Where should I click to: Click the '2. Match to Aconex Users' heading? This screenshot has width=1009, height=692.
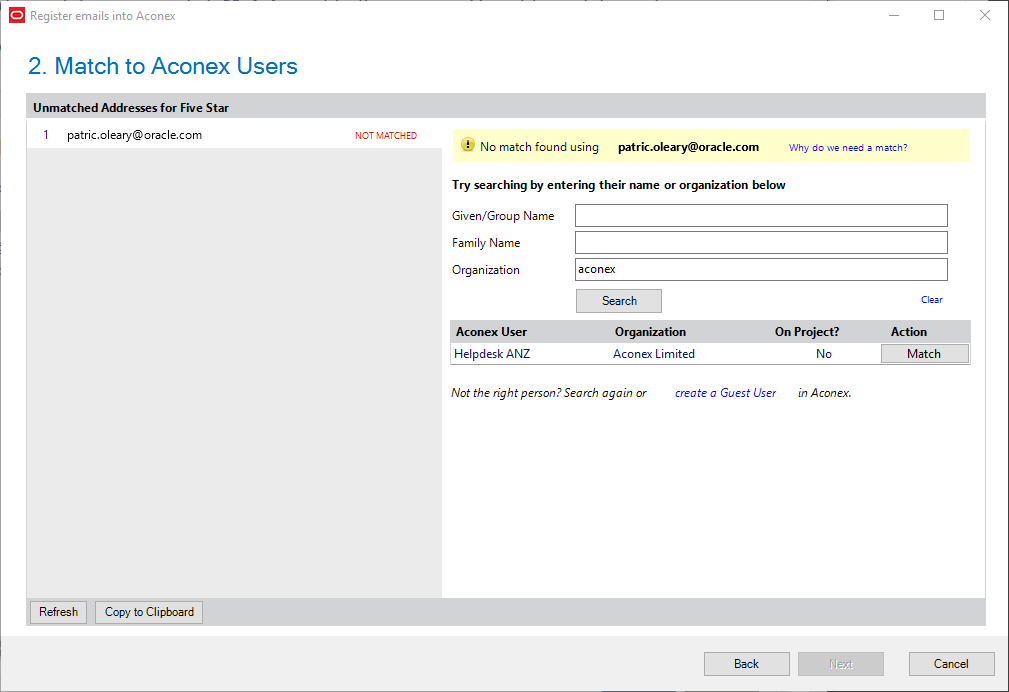(x=163, y=66)
